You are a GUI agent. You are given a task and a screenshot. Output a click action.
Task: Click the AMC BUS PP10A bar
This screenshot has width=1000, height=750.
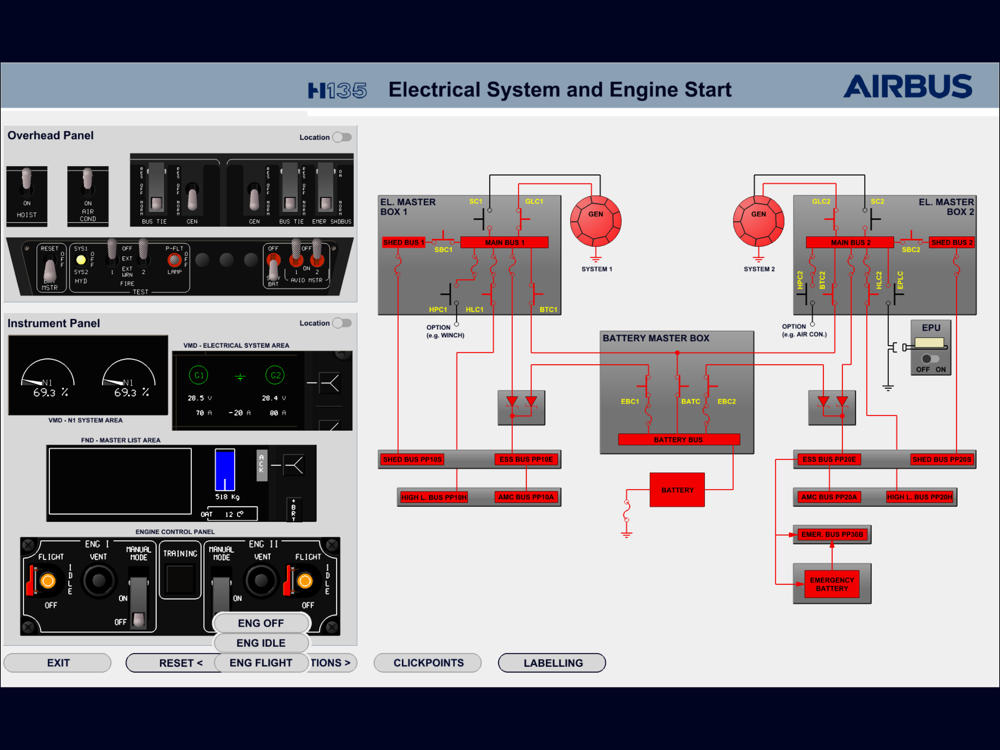point(527,497)
